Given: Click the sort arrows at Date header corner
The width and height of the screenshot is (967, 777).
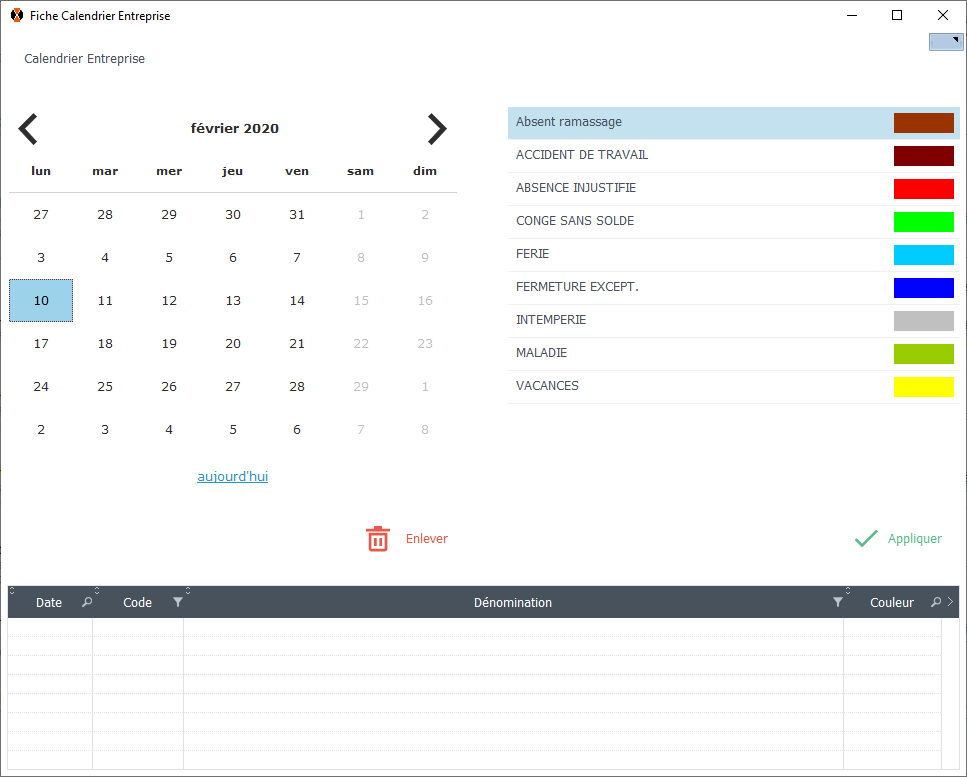Looking at the screenshot, I should coord(12,591).
